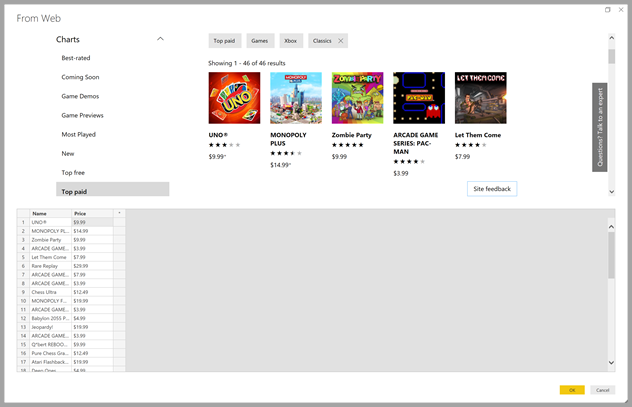
Task: Select Top free chart
Action: (x=73, y=172)
